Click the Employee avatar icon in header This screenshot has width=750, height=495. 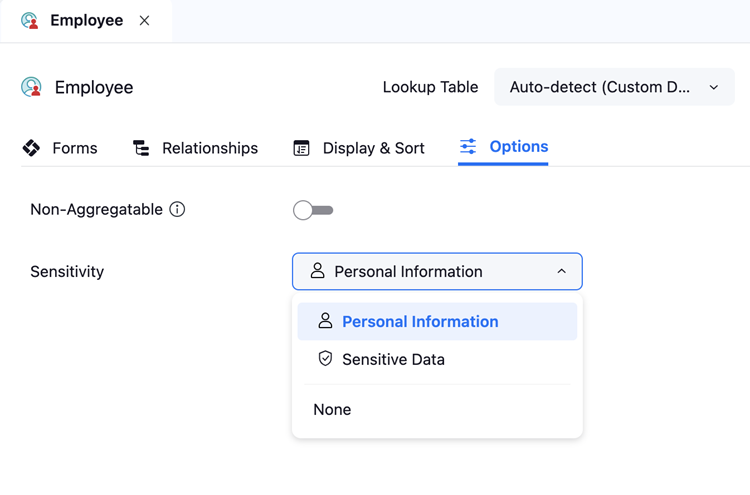tap(32, 88)
